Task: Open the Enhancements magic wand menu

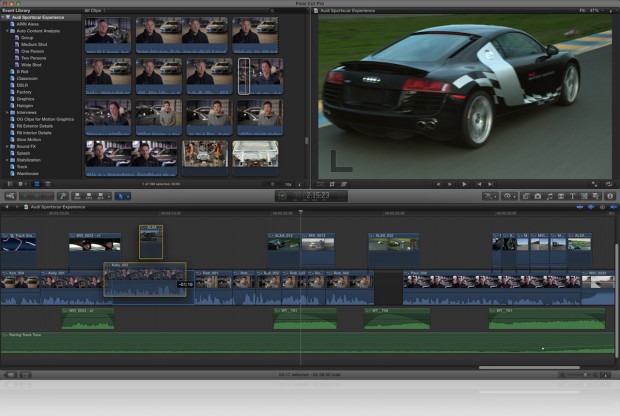Action: point(488,196)
